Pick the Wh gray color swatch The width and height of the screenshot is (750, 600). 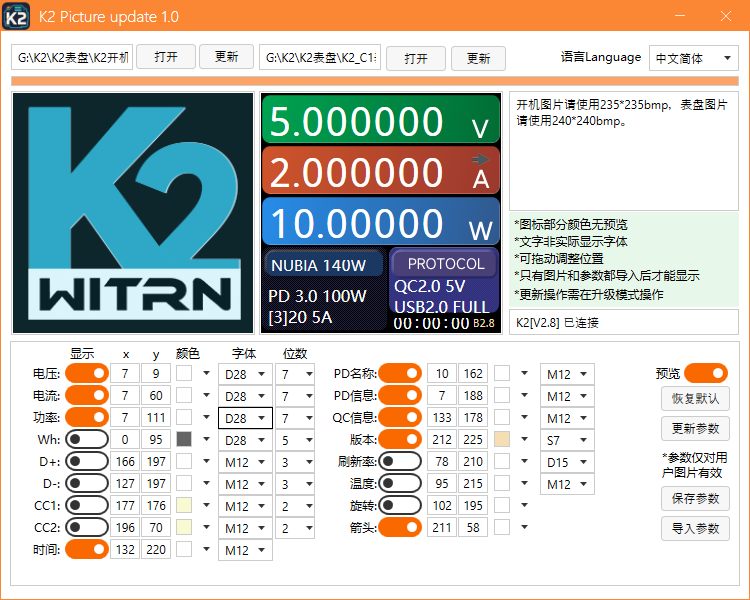coord(184,439)
